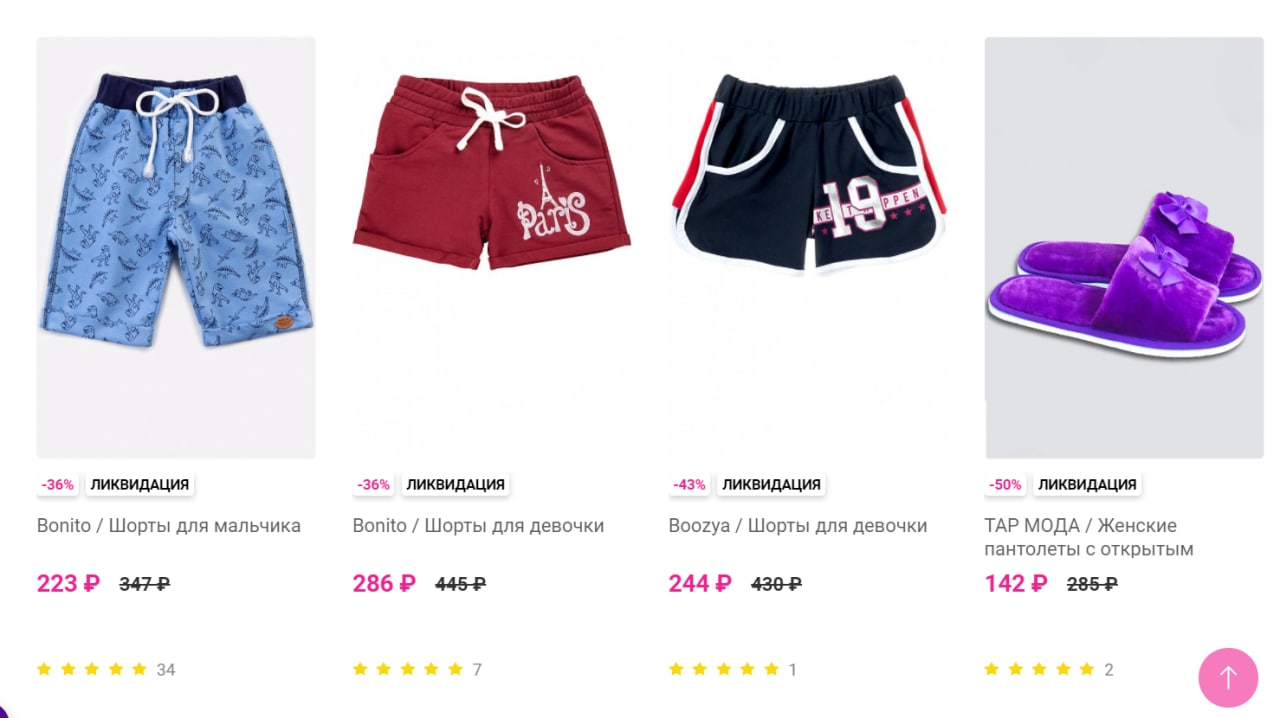Click the 142 ₽ slippers price
The image size is (1280, 718).
tap(1016, 584)
